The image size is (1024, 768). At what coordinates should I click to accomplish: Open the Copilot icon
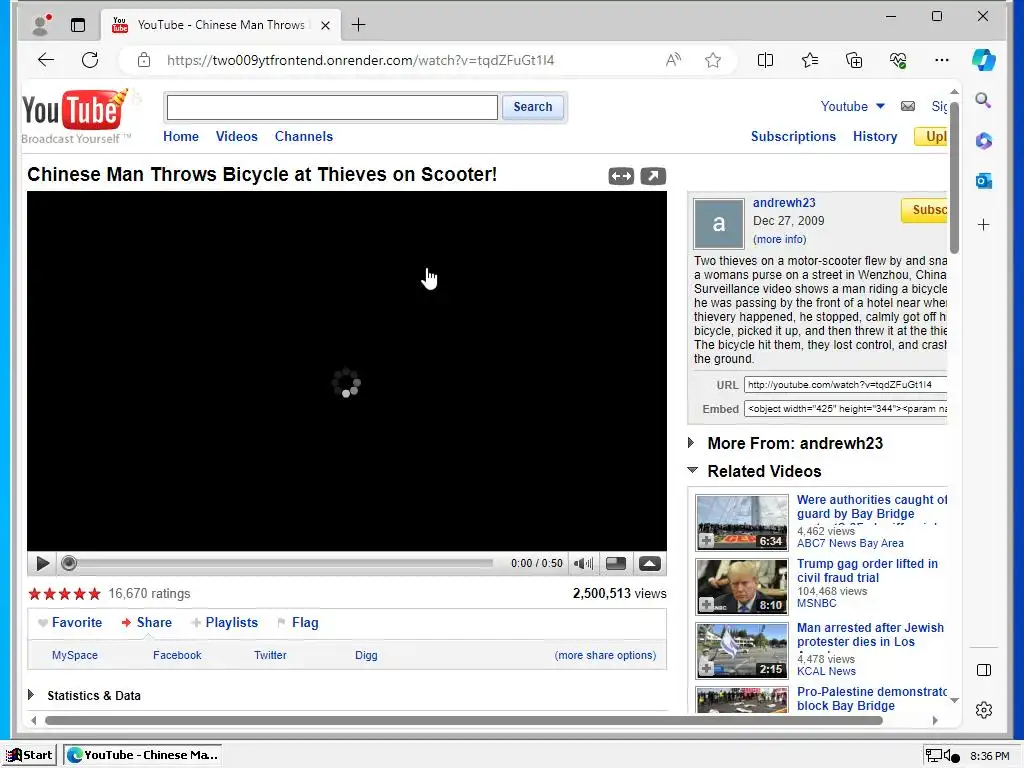click(x=984, y=60)
